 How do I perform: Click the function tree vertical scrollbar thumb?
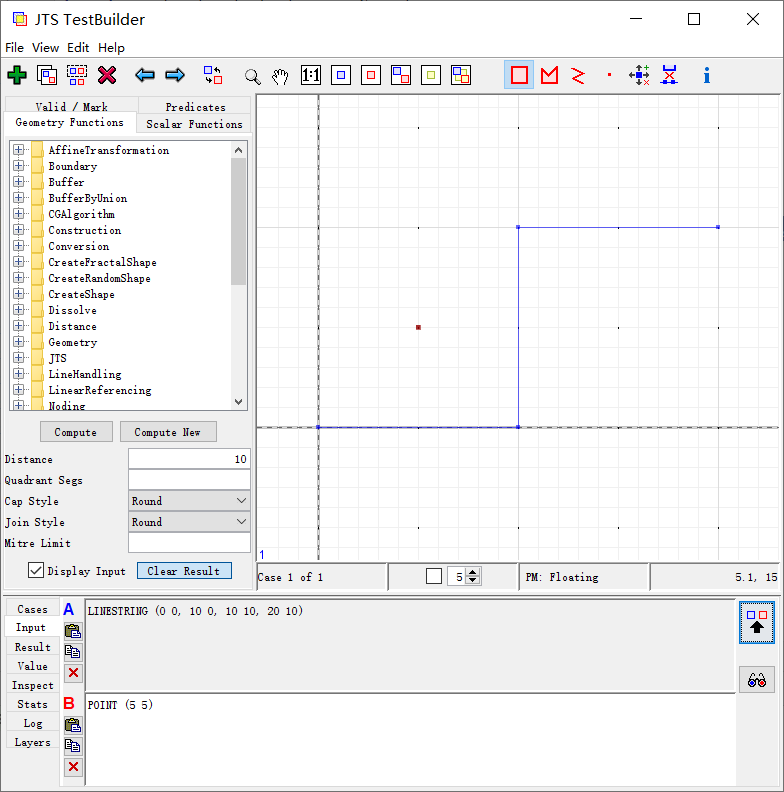pos(238,221)
